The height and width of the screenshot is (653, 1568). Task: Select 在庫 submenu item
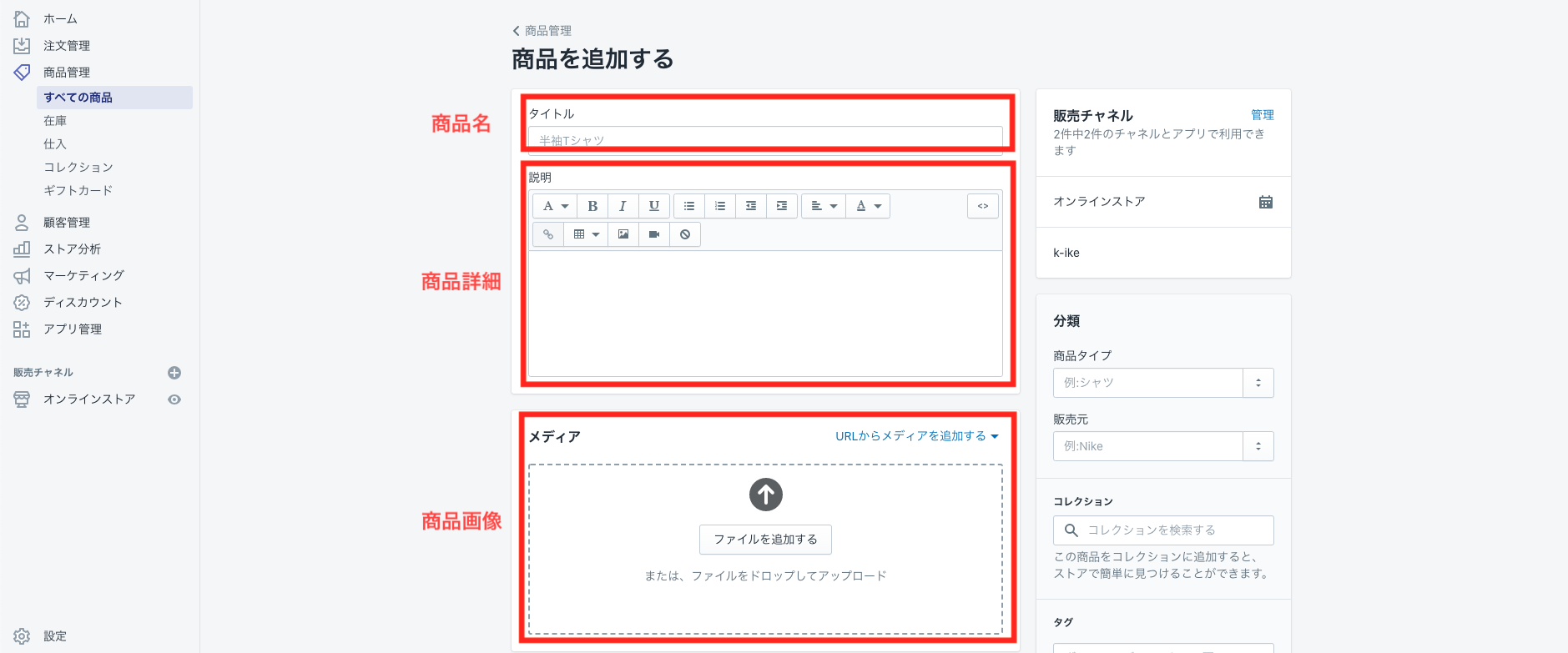(x=55, y=121)
